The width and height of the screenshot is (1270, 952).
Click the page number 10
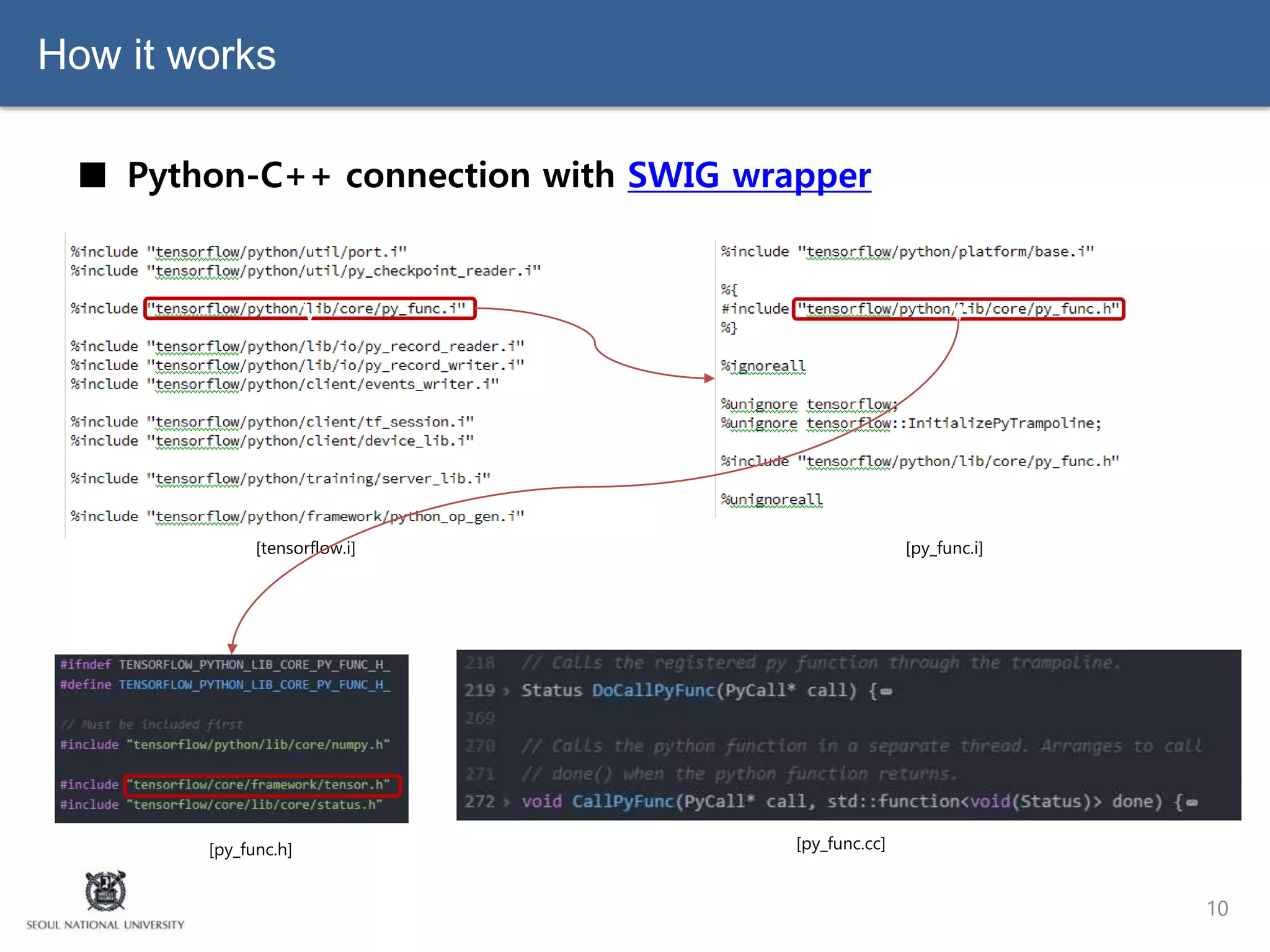[x=1217, y=909]
